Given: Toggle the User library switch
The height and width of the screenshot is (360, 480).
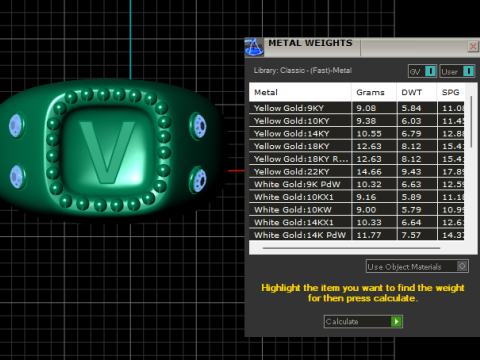Looking at the screenshot, I should (x=468, y=71).
